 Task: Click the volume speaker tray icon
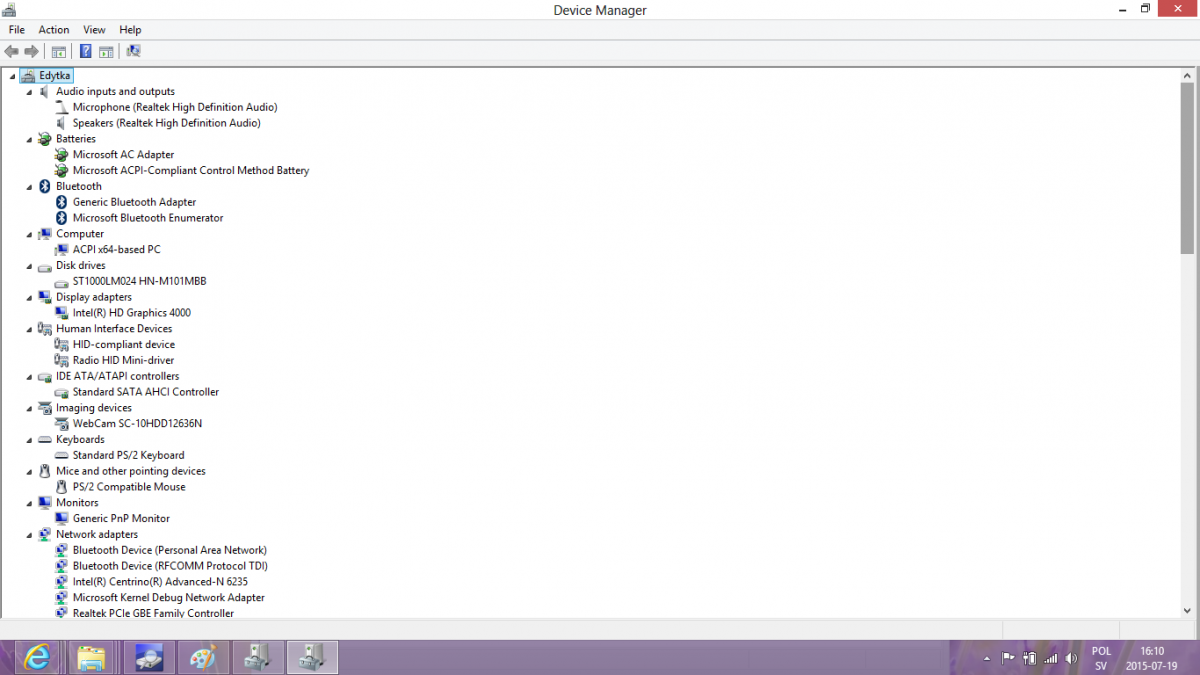click(1071, 659)
